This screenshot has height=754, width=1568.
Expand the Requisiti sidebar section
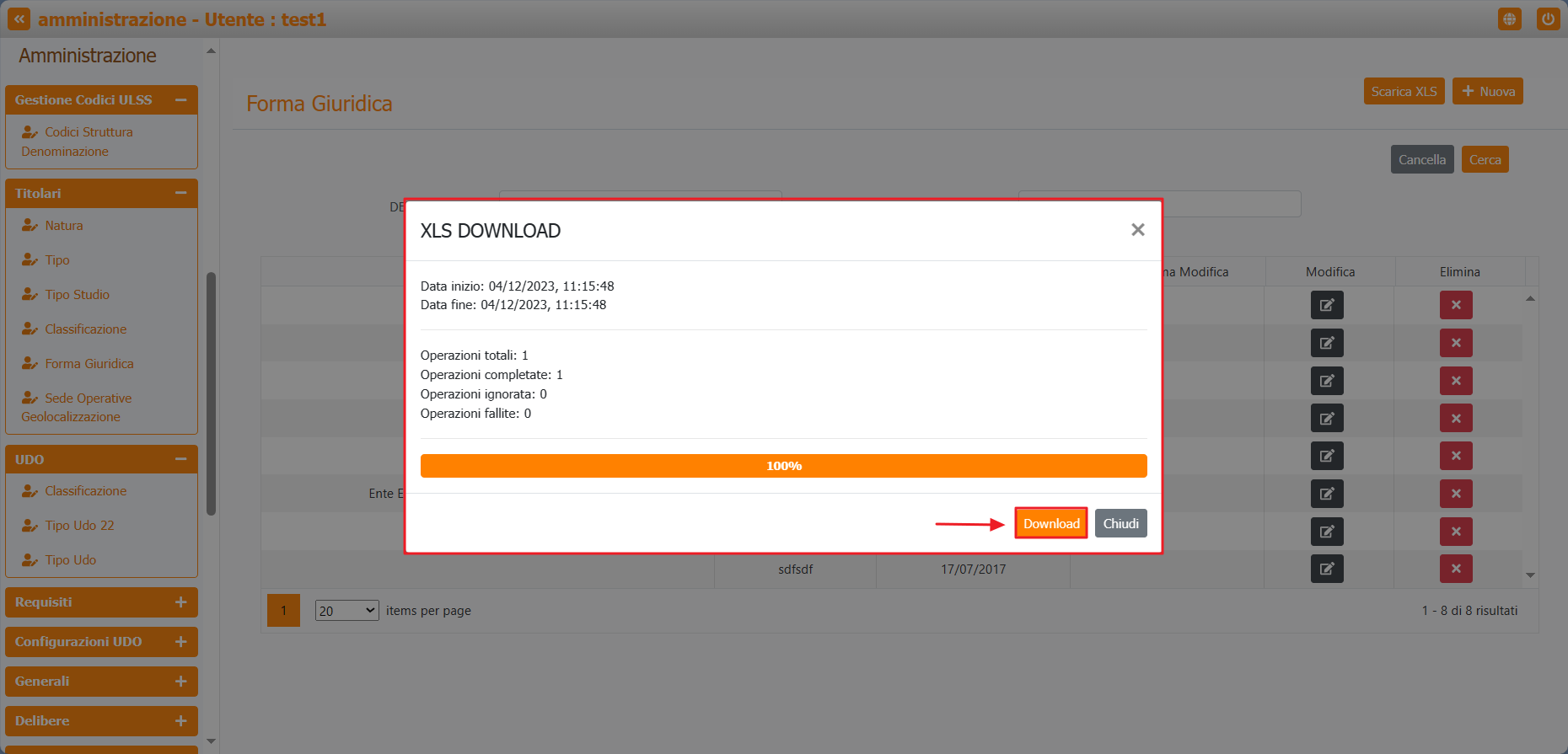(180, 602)
